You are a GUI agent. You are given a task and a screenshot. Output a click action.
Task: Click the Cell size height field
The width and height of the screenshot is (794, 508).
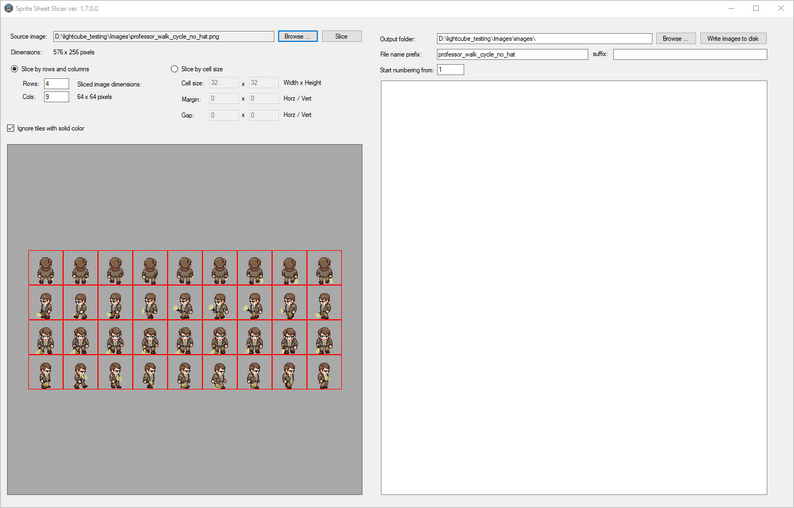click(264, 83)
